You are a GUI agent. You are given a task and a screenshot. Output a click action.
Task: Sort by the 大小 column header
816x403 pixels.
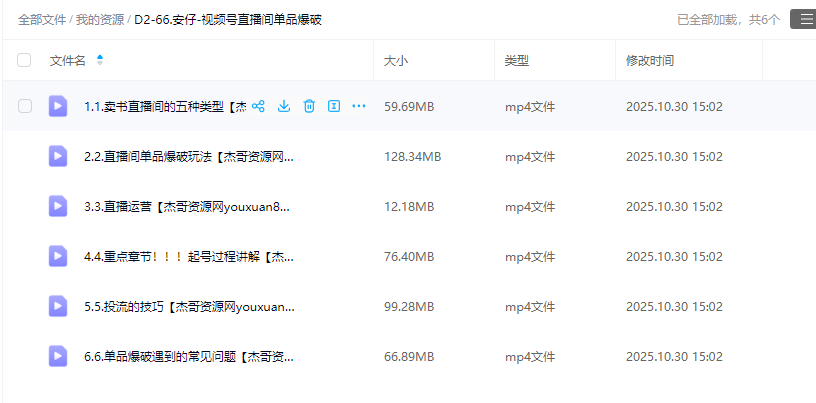tap(396, 61)
